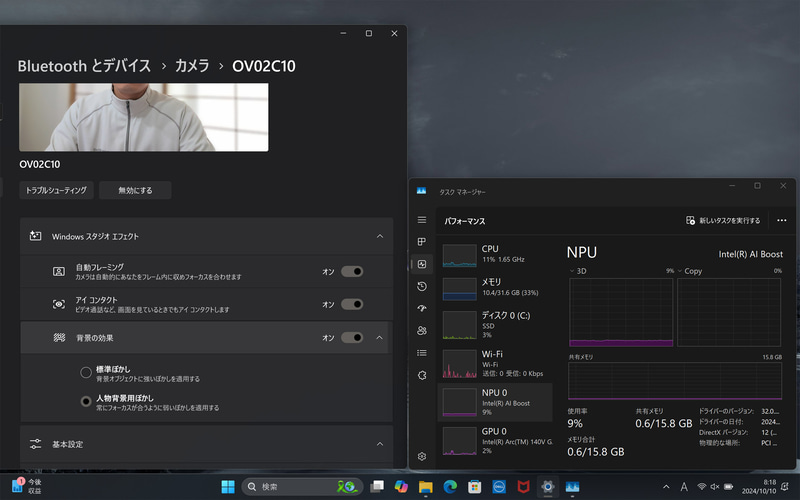The width and height of the screenshot is (800, 500).
Task: Select 人物背景用ぼかし radio option
Action: (x=86, y=402)
